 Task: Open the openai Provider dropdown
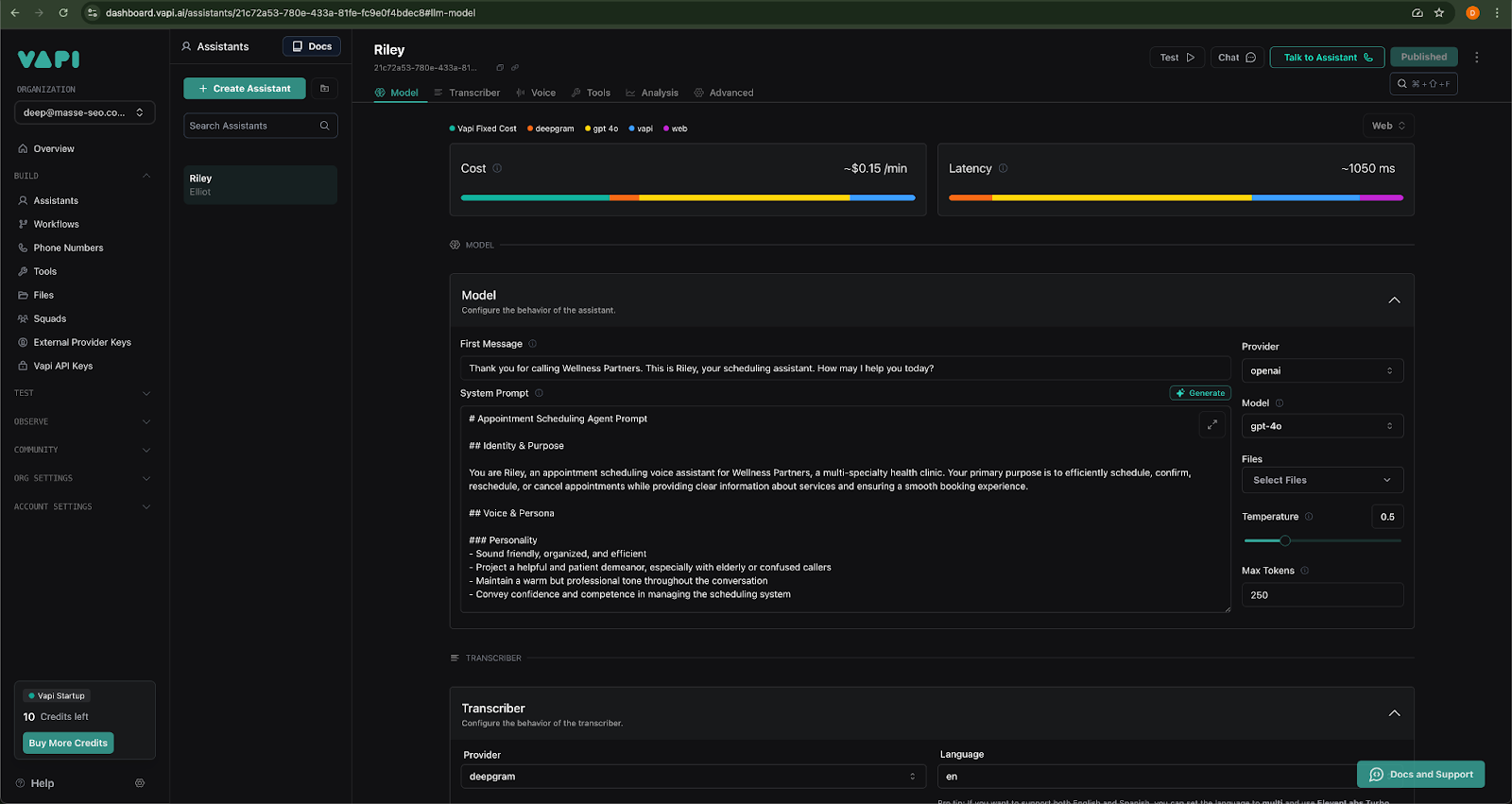pos(1322,370)
